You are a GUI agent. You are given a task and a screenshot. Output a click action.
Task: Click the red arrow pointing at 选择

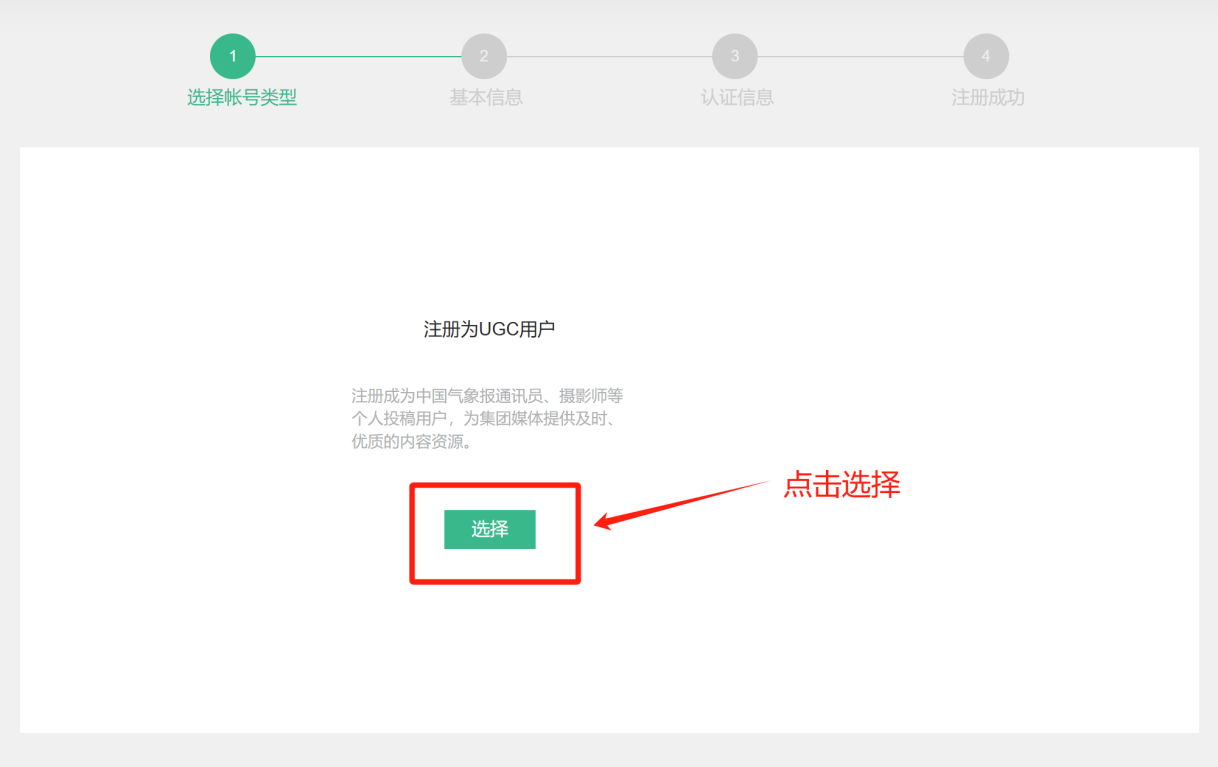point(680,503)
